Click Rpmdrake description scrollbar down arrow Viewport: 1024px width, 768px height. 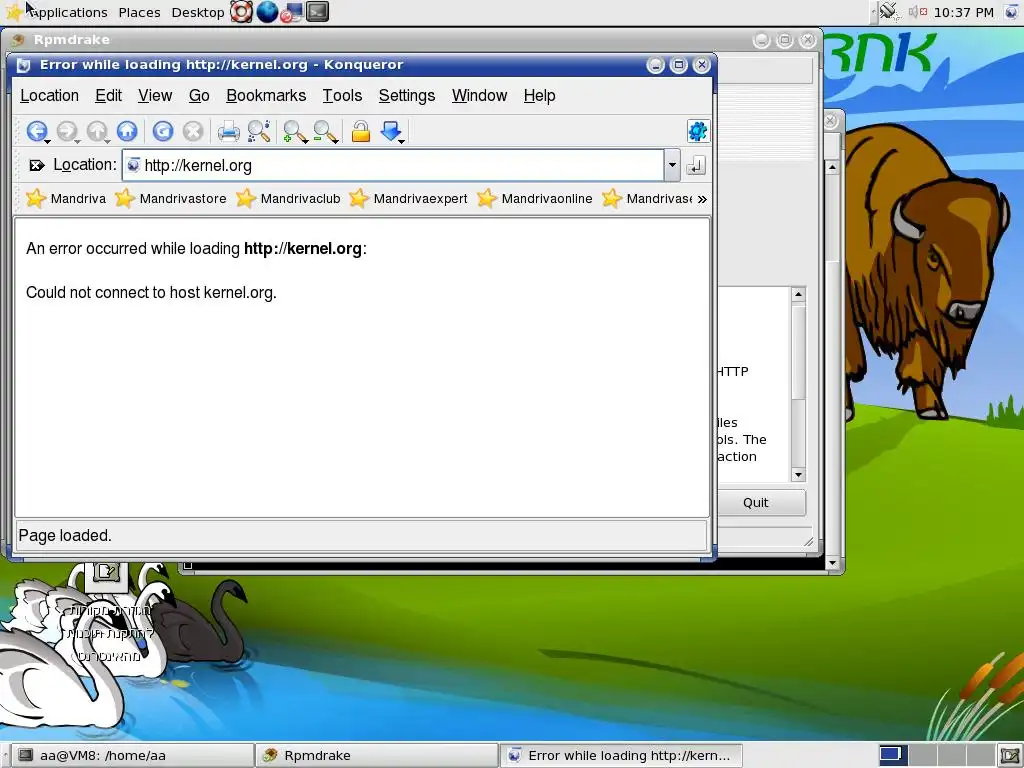tap(798, 475)
